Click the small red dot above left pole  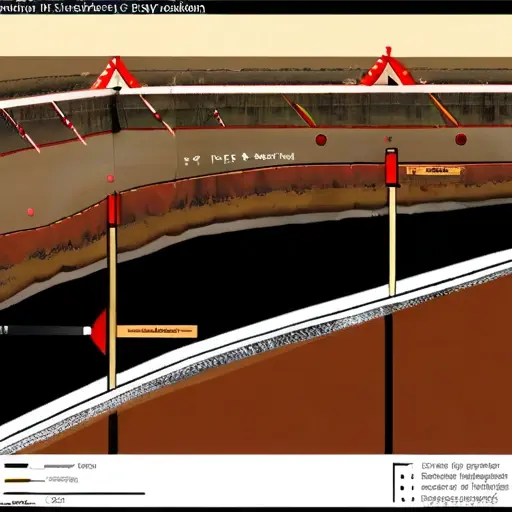coord(111,178)
